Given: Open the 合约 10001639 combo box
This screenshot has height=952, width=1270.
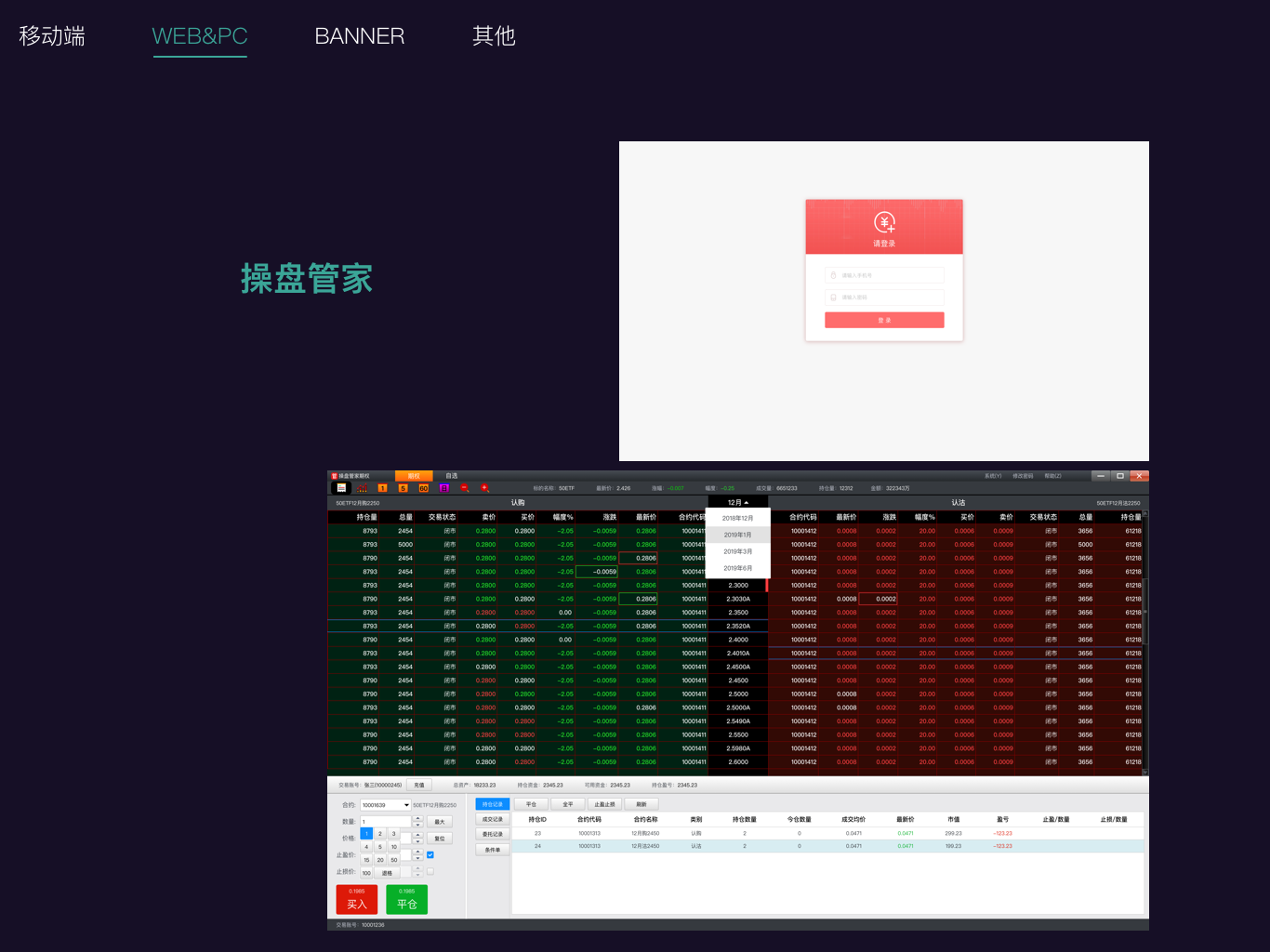Looking at the screenshot, I should pyautogui.click(x=386, y=805).
